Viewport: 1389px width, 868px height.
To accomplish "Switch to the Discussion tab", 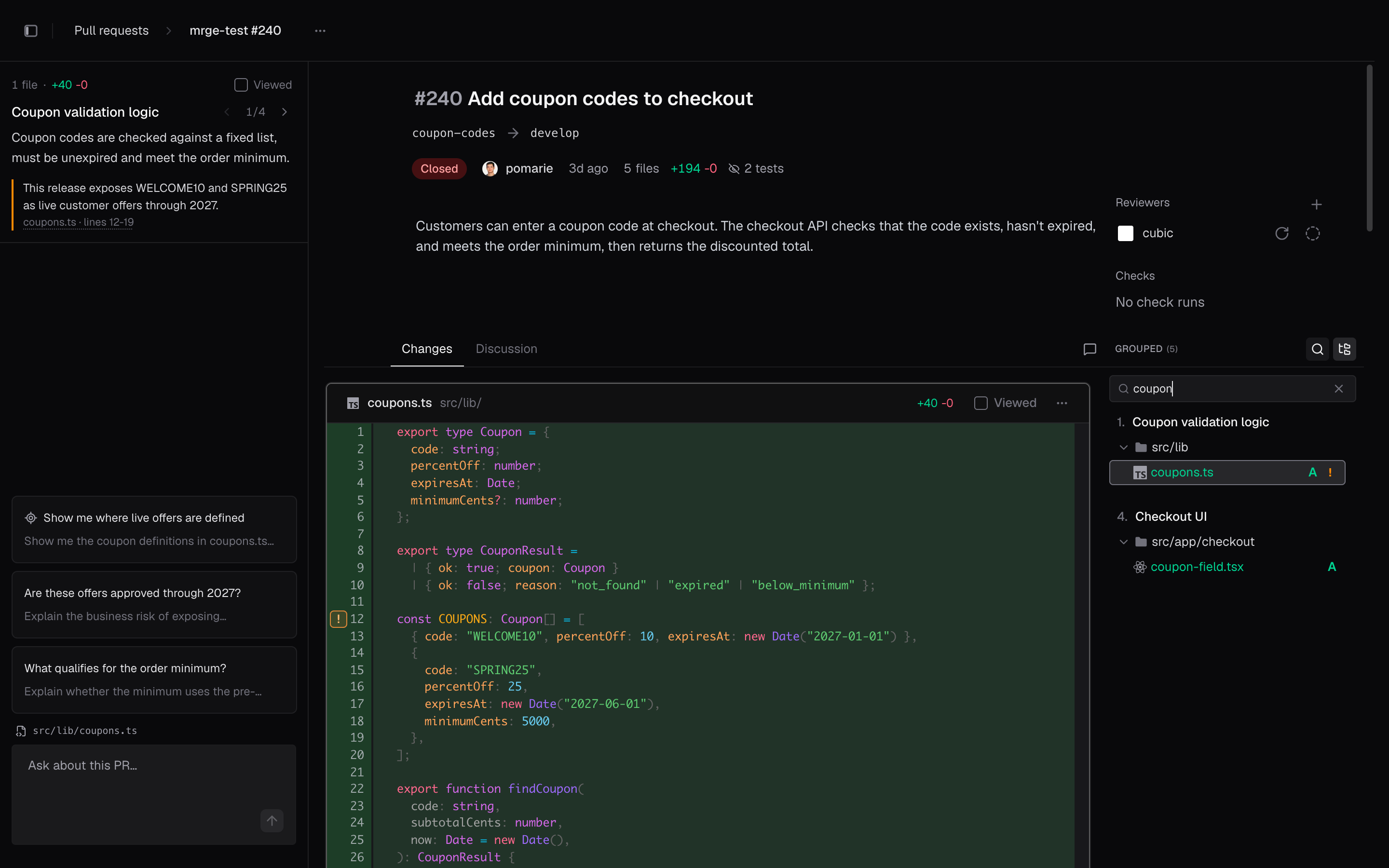I will (506, 349).
